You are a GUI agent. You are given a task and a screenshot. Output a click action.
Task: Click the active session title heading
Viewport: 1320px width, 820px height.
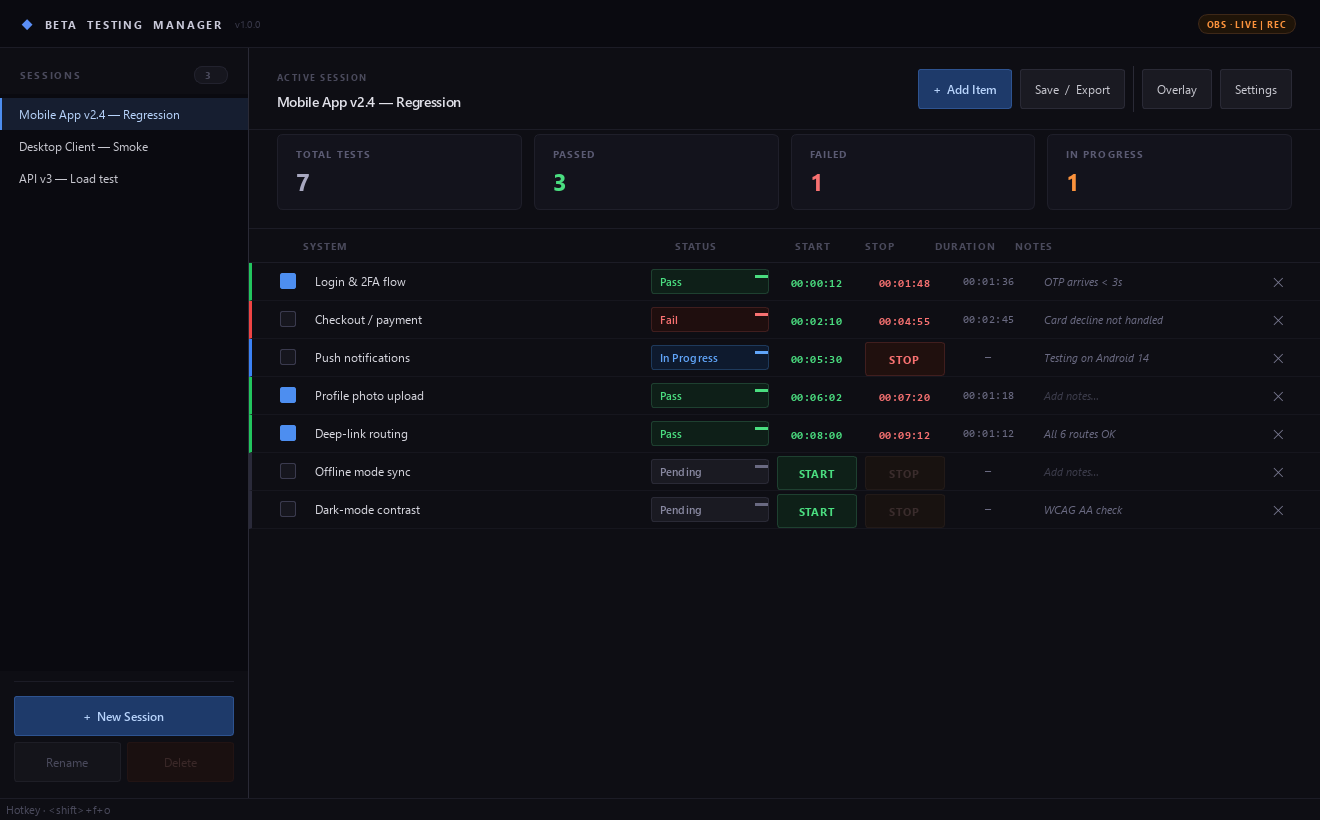coord(369,102)
